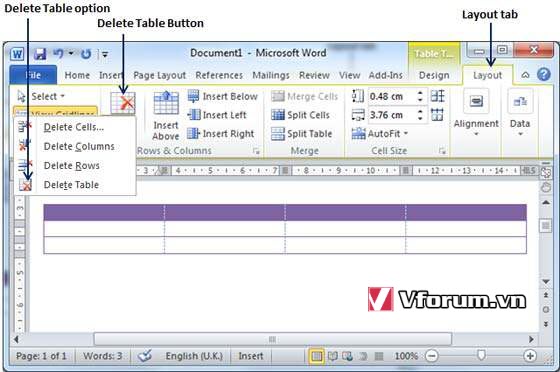Click the Zoom In plus button
The height and width of the screenshot is (372, 560).
pyautogui.click(x=530, y=356)
